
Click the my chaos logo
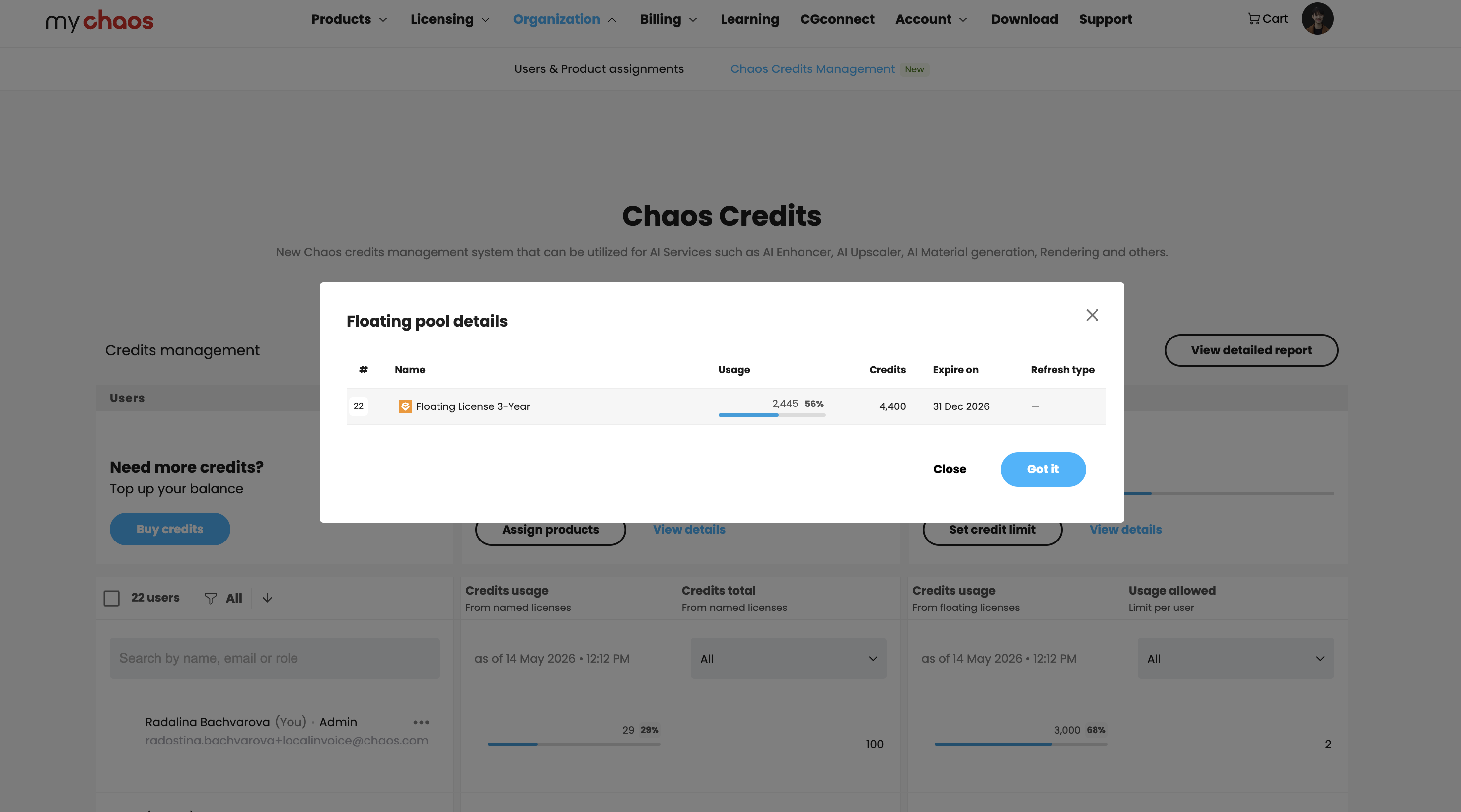pyautogui.click(x=99, y=20)
